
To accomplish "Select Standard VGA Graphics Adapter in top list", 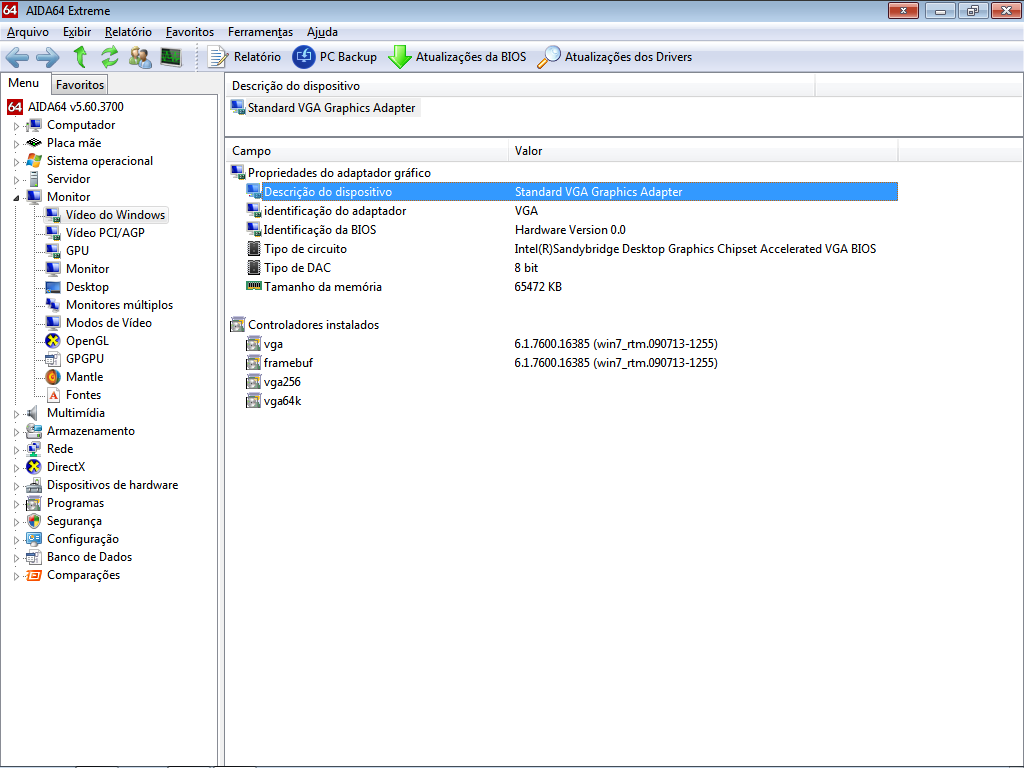I will pos(325,108).
